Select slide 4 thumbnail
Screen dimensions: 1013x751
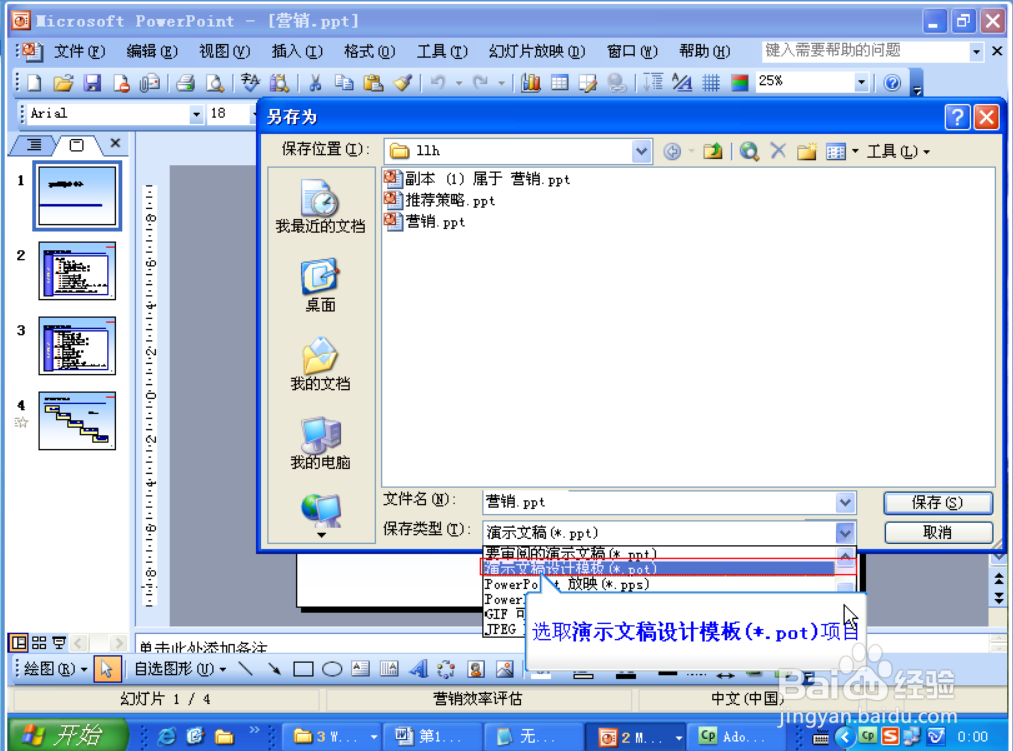click(77, 421)
